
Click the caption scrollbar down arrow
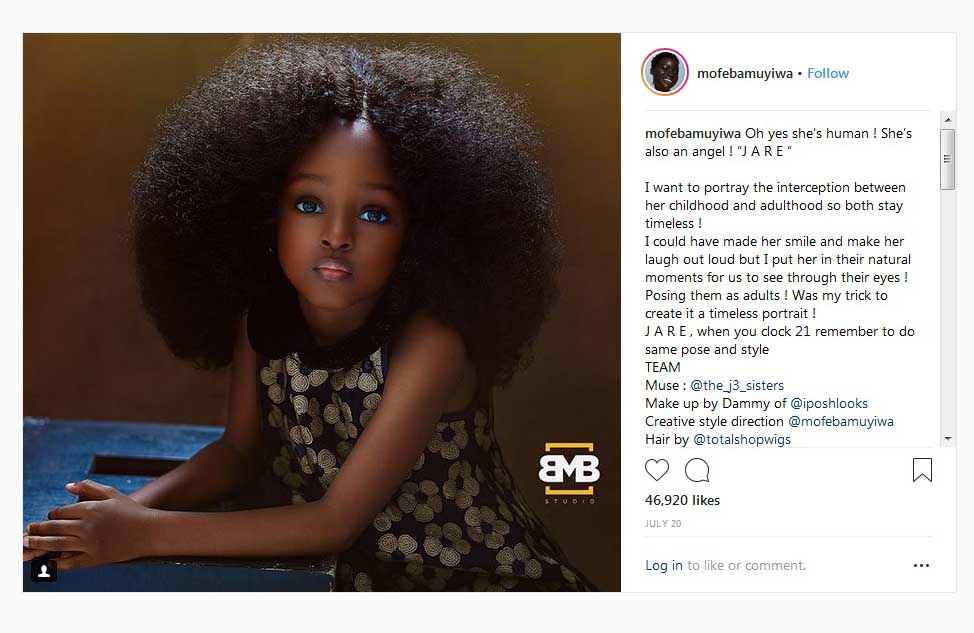(947, 439)
